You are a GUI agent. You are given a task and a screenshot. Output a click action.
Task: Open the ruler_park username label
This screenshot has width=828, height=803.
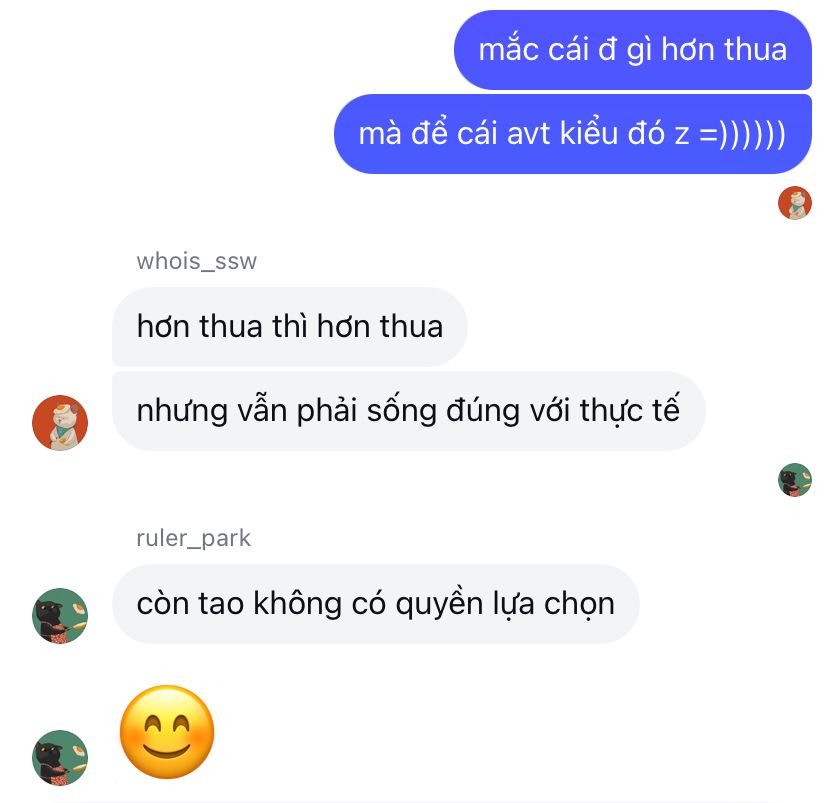(193, 539)
